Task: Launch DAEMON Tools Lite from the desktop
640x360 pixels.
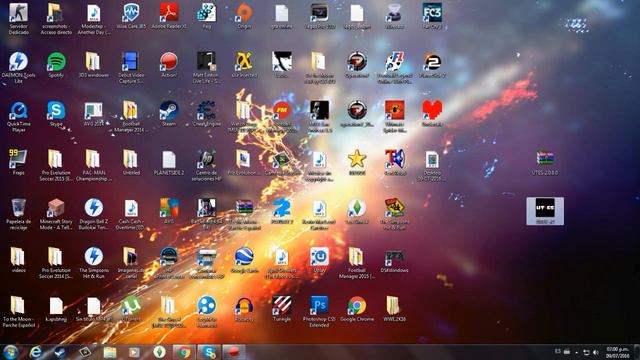Action: [18, 67]
